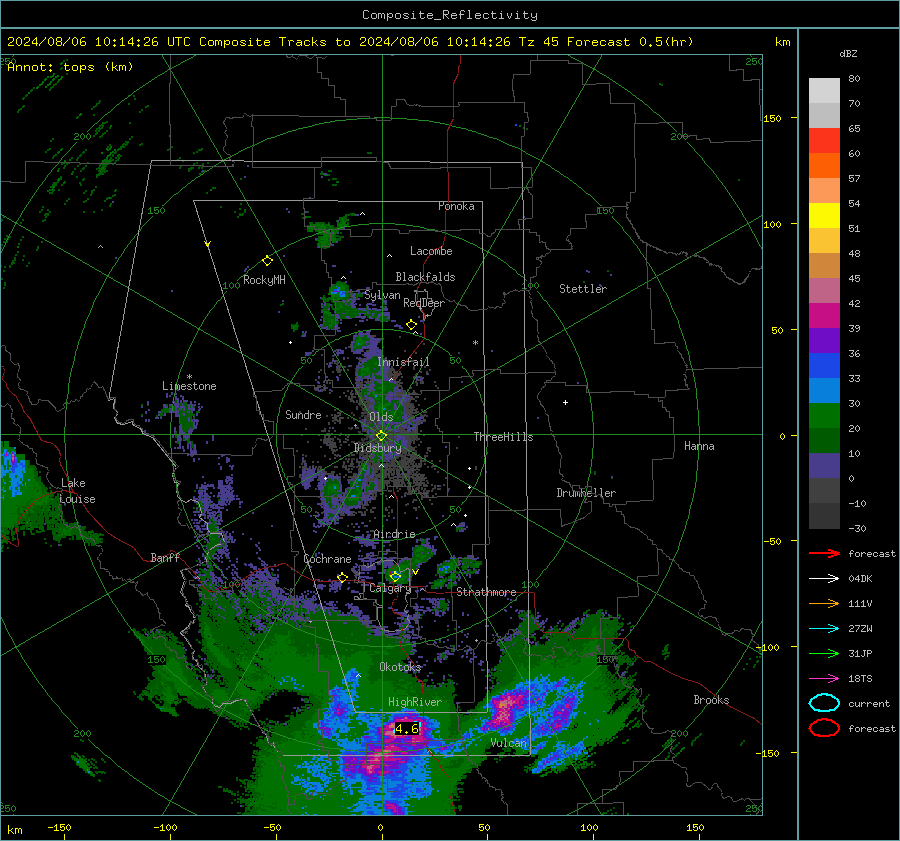
Task: Click the Airdrie city label
Action: click(394, 534)
